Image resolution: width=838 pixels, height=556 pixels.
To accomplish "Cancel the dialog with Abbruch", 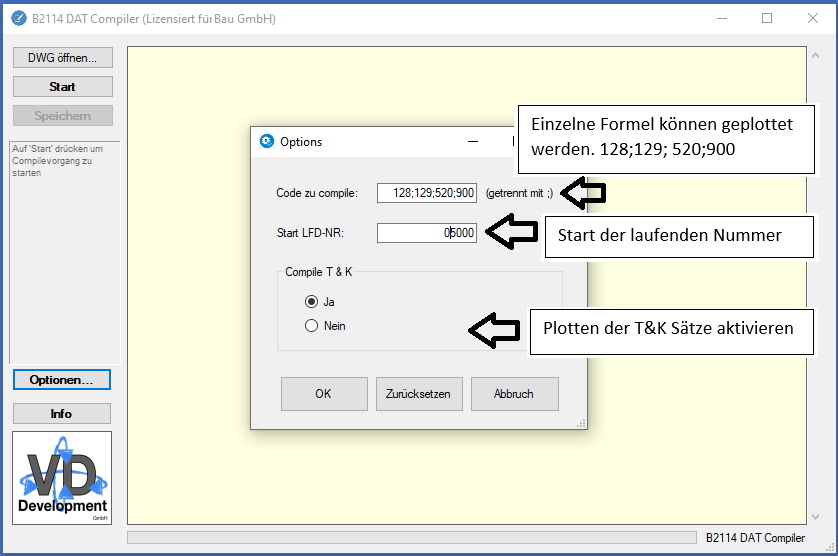I will [x=514, y=394].
